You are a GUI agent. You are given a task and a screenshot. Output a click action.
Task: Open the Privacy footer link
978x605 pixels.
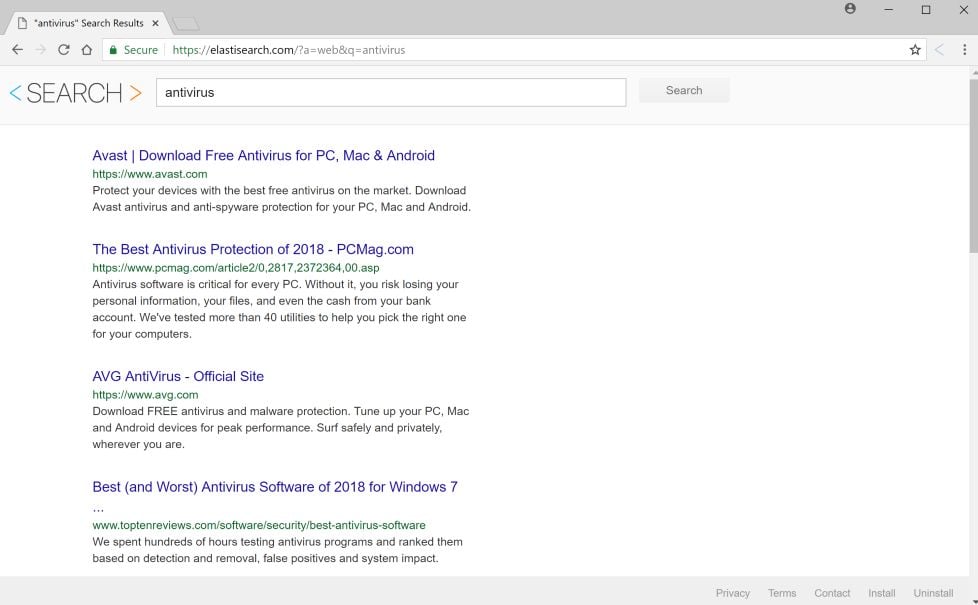coord(732,593)
